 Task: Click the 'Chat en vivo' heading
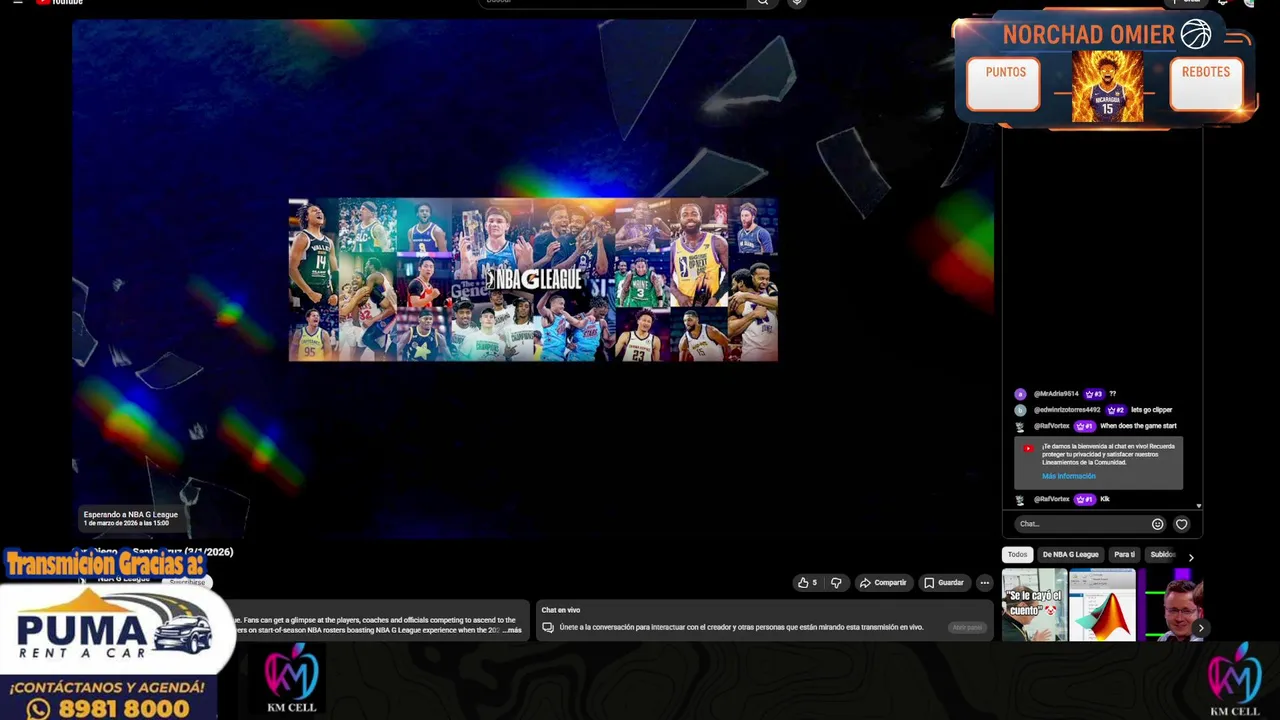[560, 610]
